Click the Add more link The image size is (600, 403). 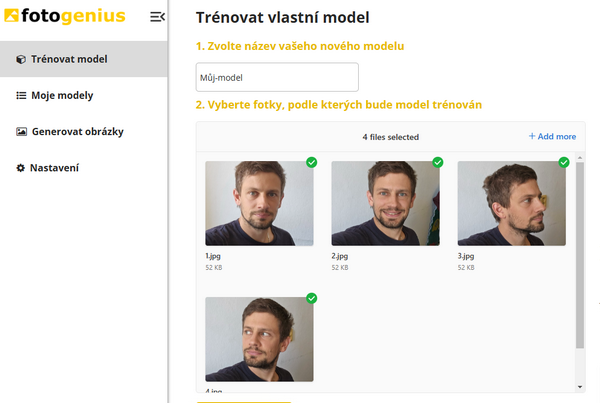pos(552,137)
